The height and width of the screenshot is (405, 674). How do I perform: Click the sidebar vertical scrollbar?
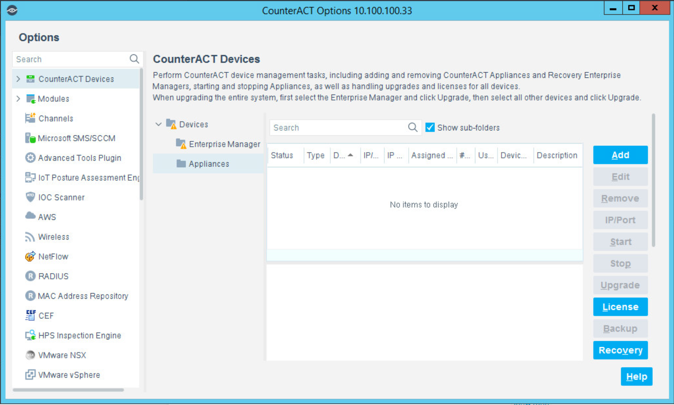pos(141,135)
